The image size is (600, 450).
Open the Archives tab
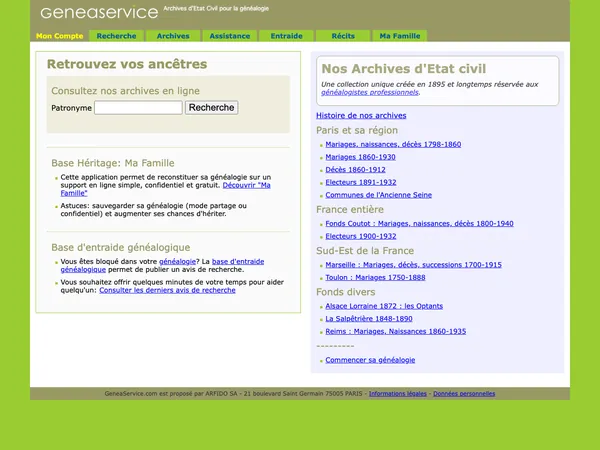pos(173,36)
